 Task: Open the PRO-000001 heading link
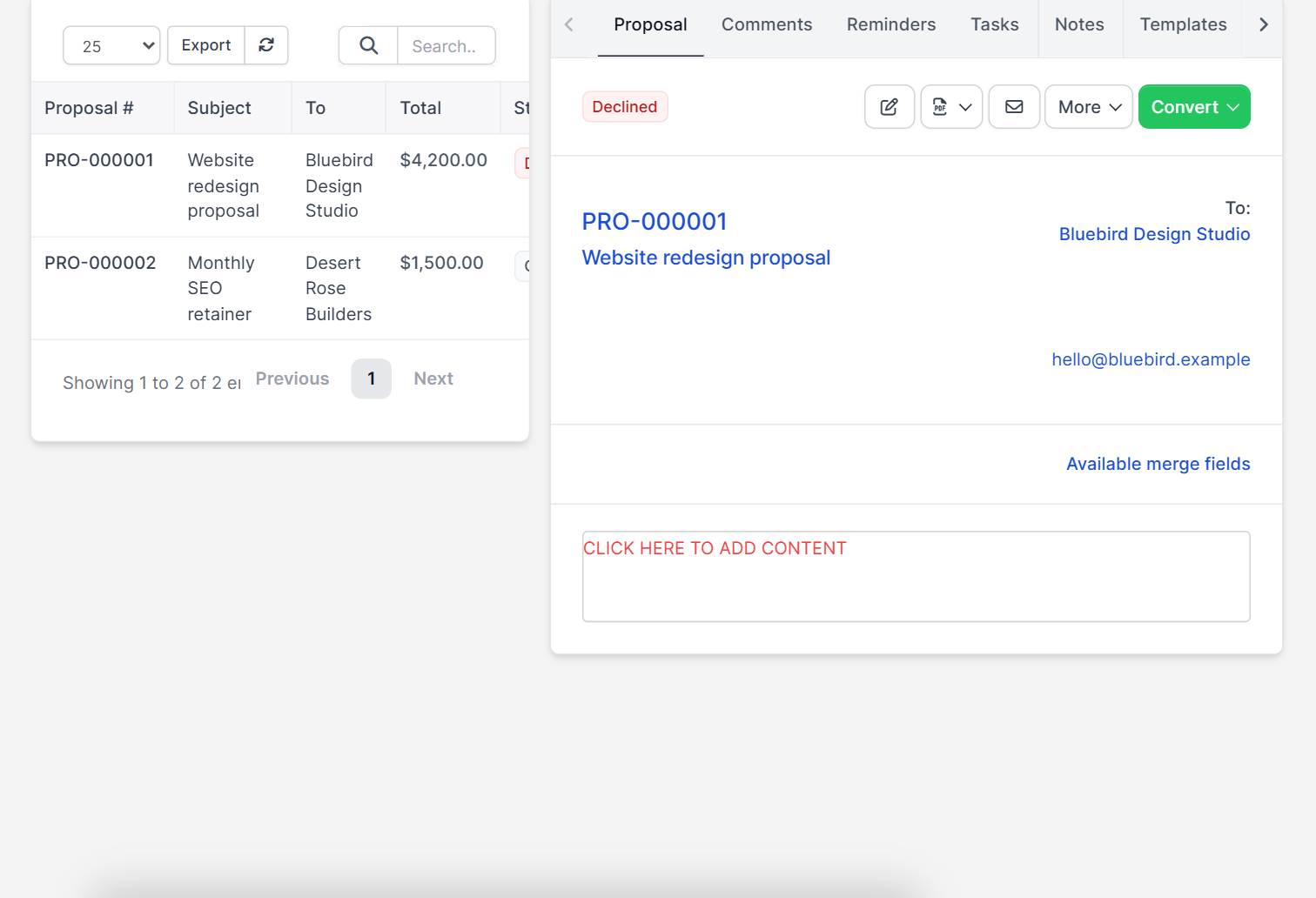(x=655, y=222)
